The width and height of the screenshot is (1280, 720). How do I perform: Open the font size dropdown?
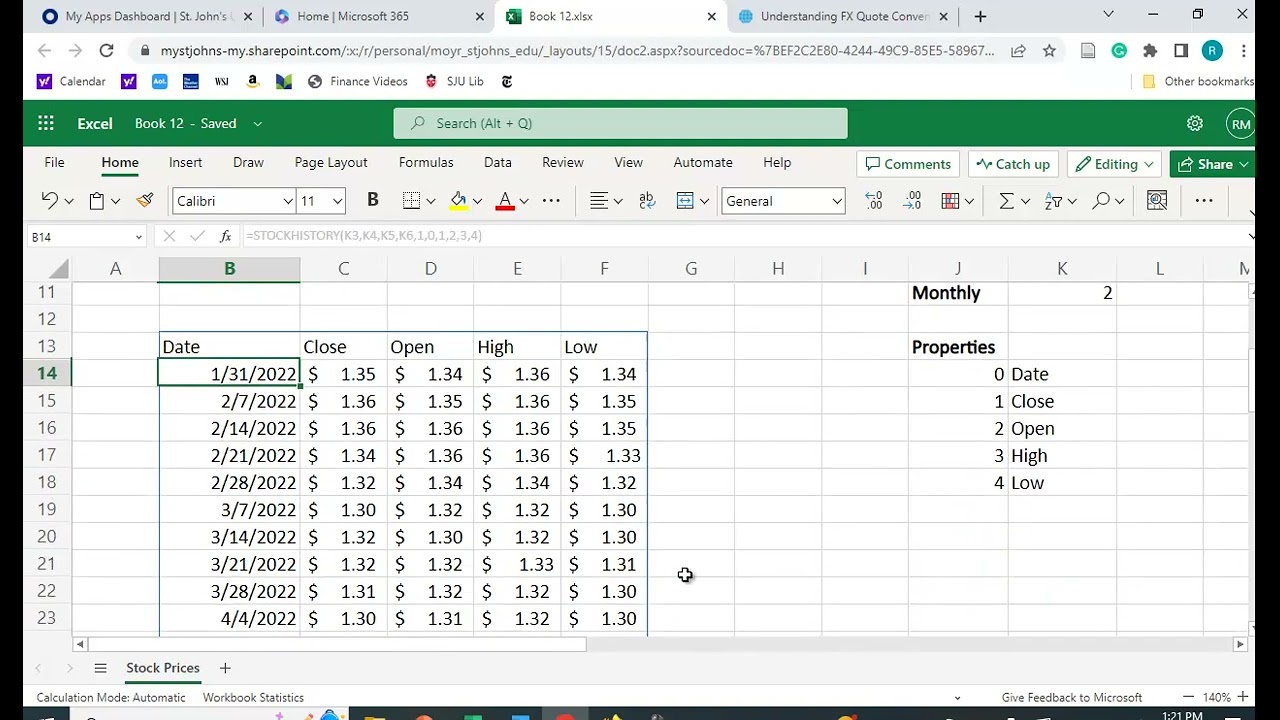coord(337,201)
